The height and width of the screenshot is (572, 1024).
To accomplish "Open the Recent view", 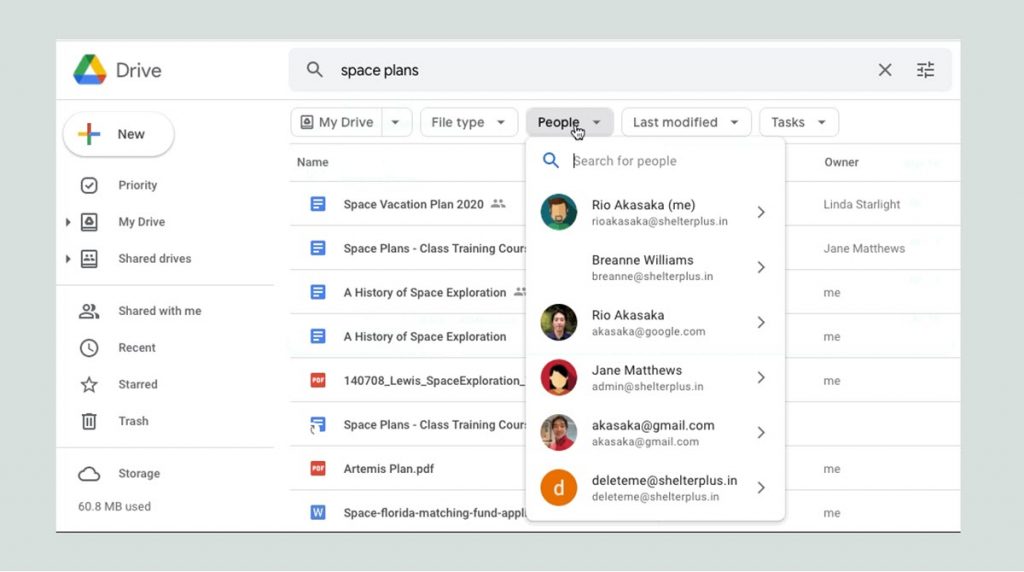I will coord(136,347).
